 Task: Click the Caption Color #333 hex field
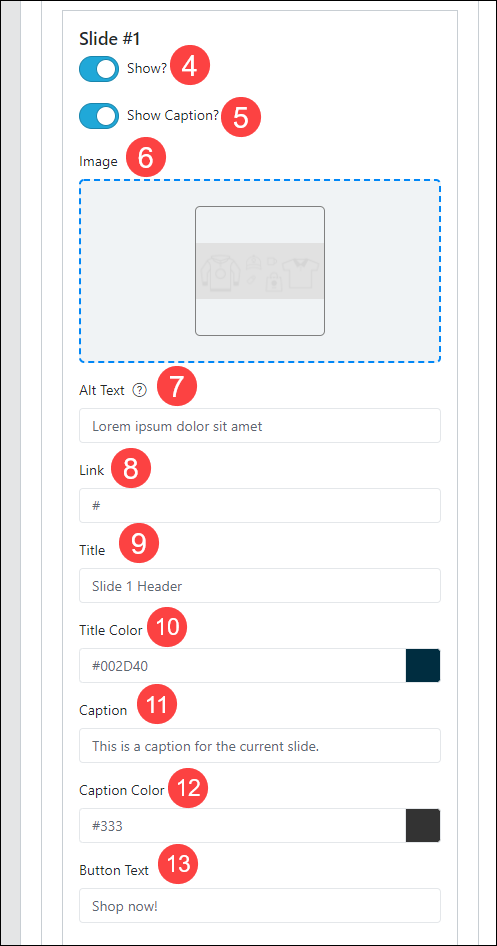242,826
